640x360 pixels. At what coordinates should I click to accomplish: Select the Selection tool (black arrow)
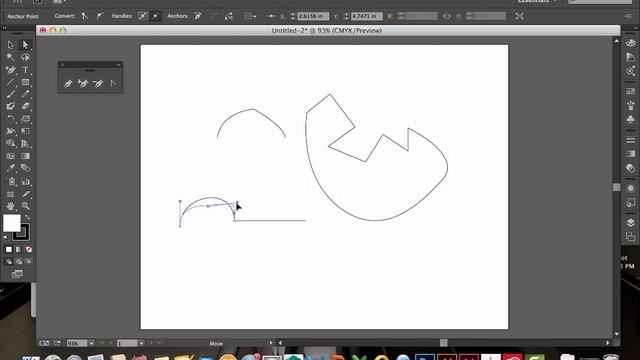click(10, 44)
